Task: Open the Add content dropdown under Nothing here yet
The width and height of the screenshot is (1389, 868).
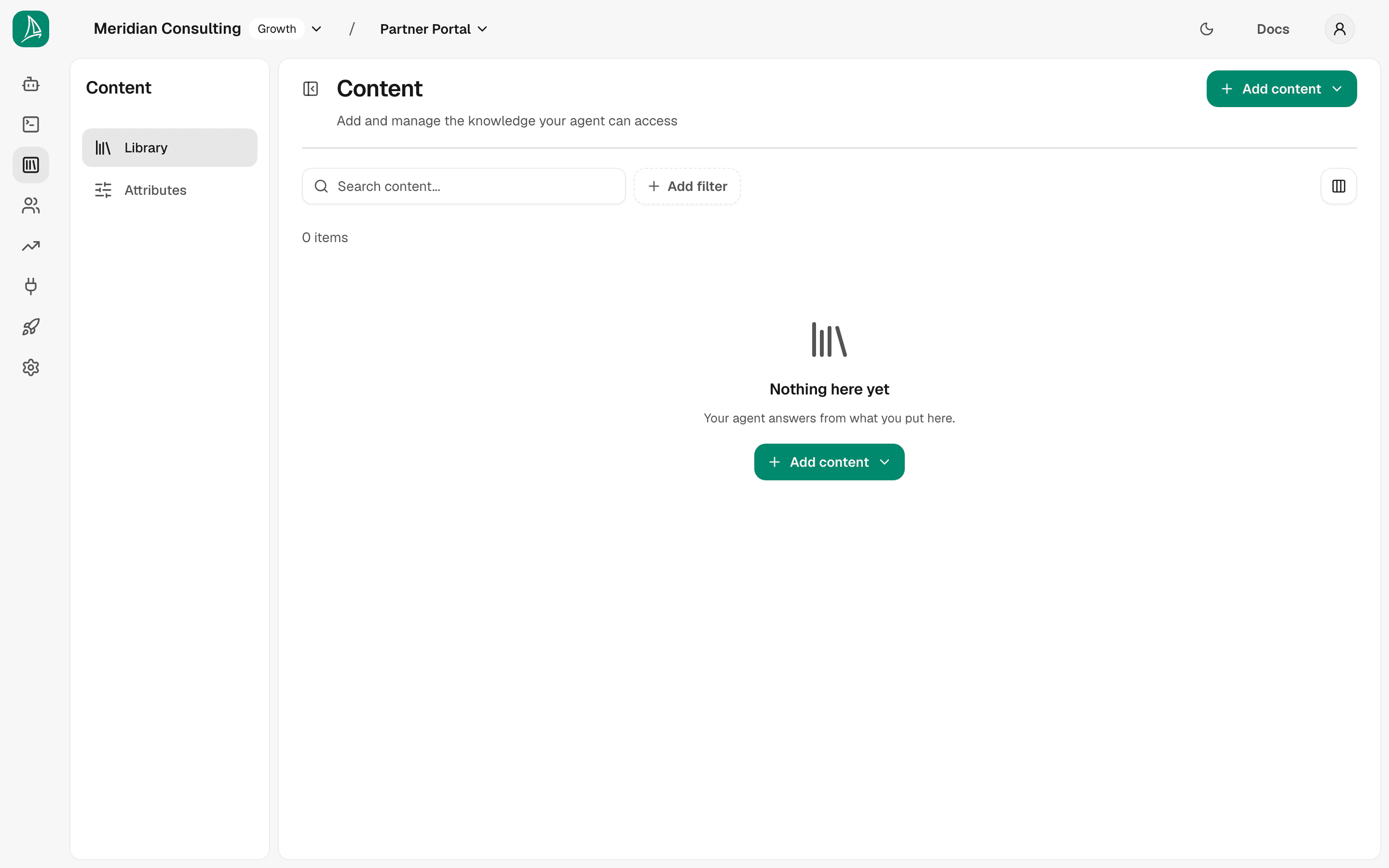Action: (829, 462)
